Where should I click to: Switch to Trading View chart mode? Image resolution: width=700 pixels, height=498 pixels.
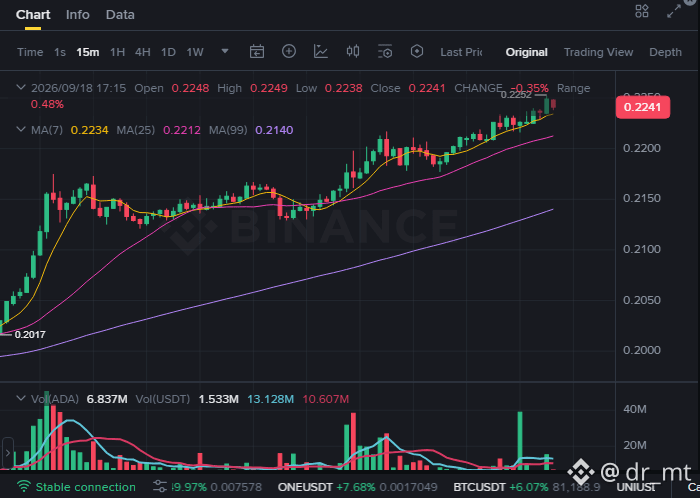[x=598, y=52]
